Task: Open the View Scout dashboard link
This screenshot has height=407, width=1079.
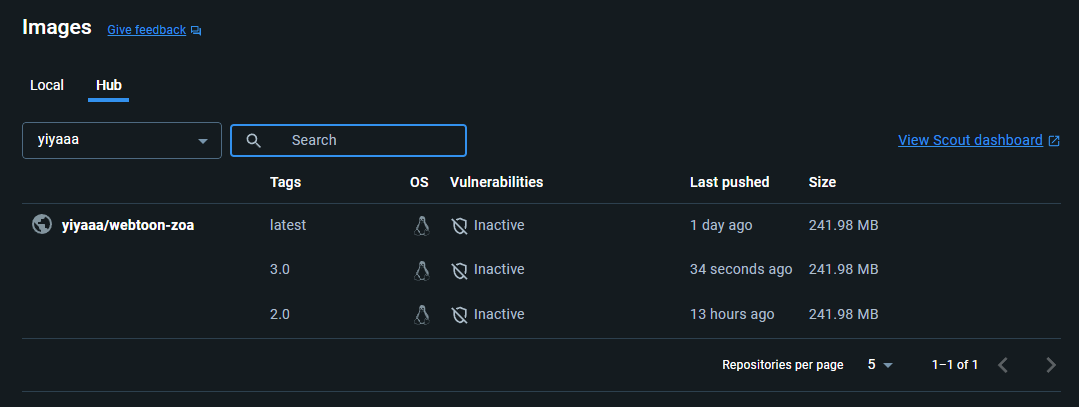Action: pos(970,140)
